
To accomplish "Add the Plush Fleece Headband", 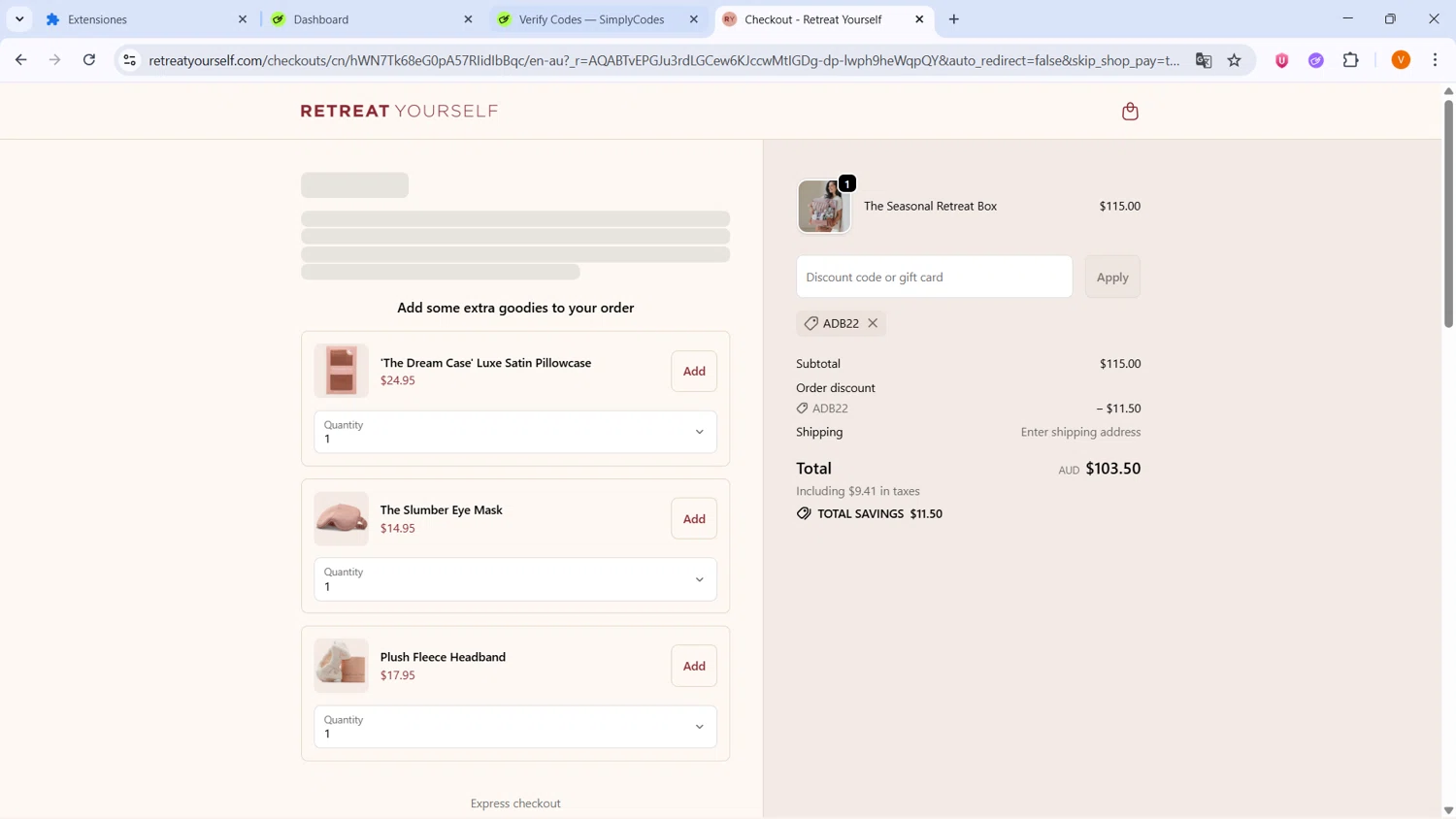I will (694, 667).
